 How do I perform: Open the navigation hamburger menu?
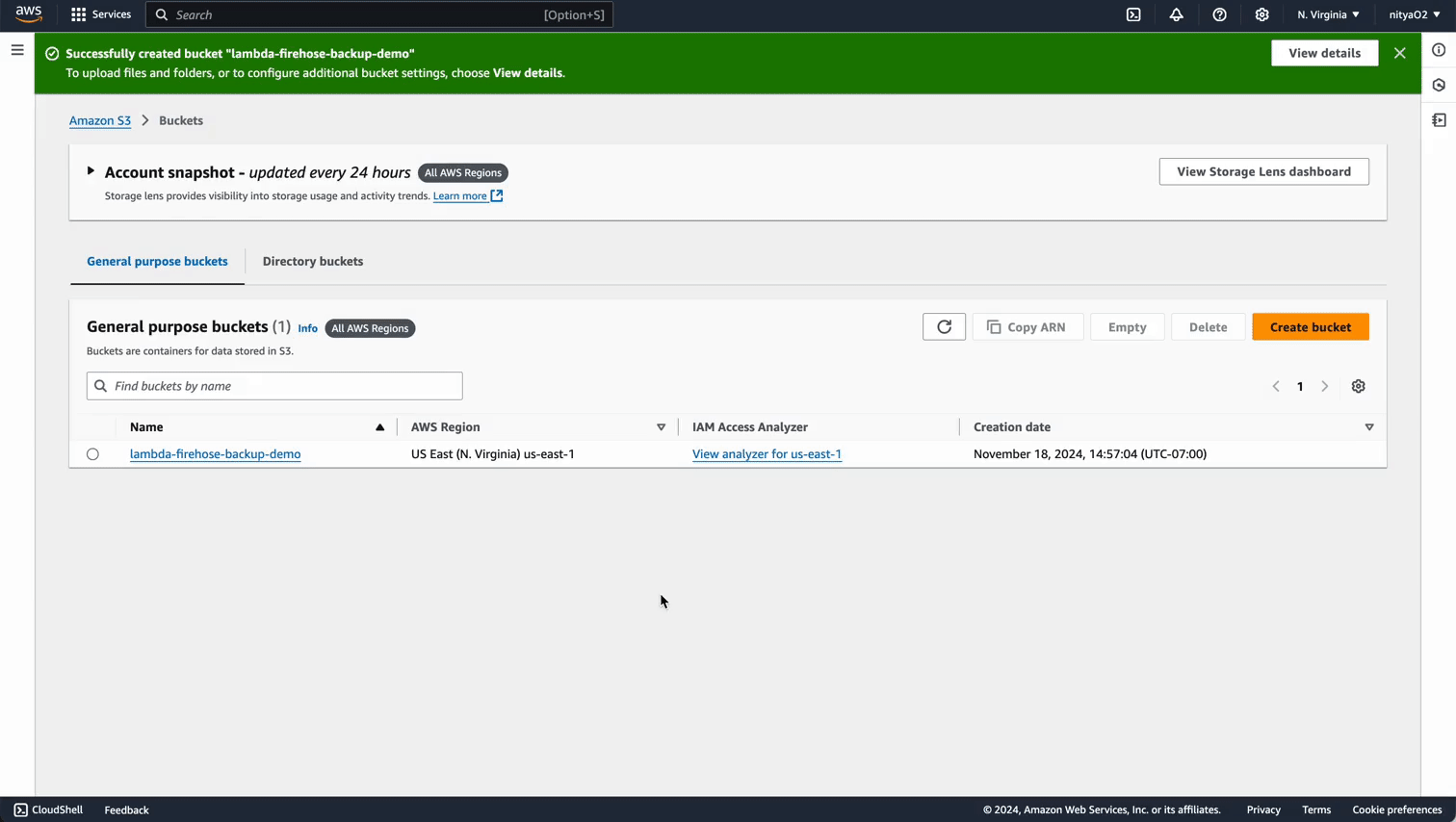(16, 50)
